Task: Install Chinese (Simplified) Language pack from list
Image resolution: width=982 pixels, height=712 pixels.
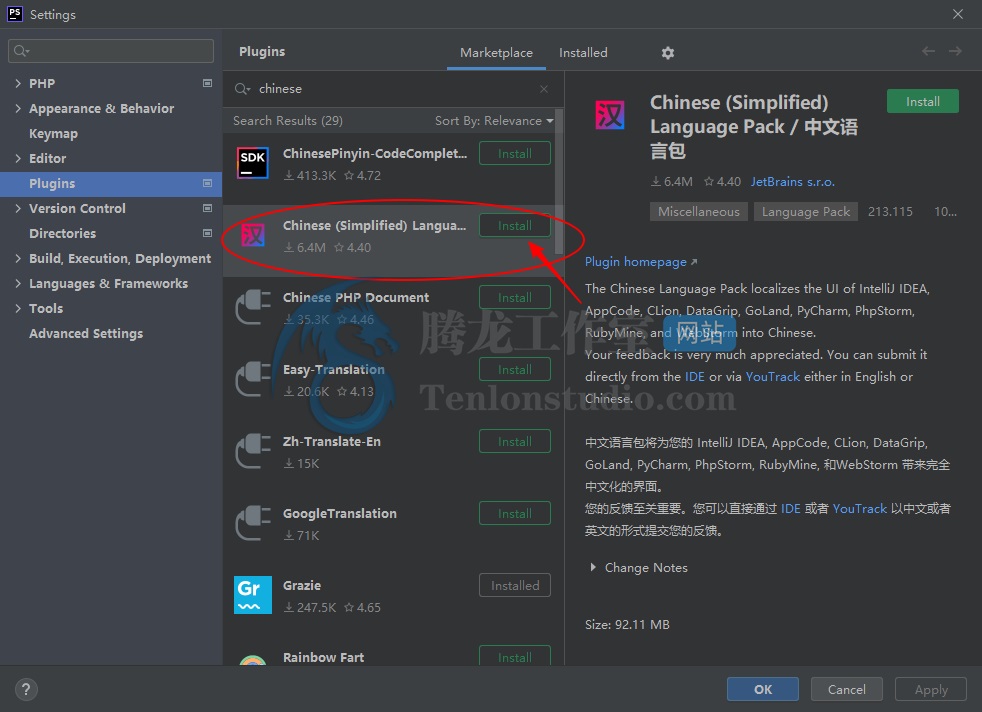Action: pyautogui.click(x=515, y=225)
